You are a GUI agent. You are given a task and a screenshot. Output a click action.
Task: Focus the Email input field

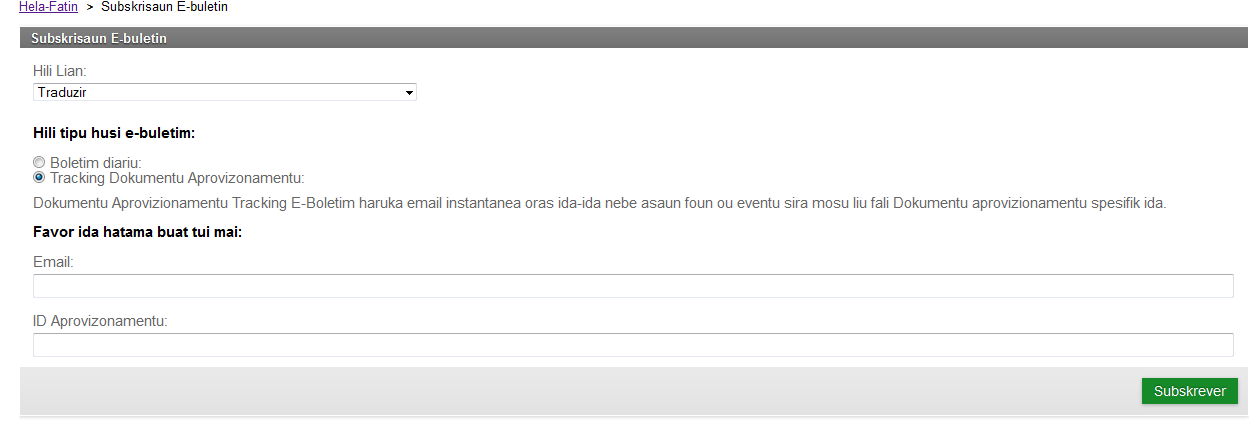click(633, 286)
